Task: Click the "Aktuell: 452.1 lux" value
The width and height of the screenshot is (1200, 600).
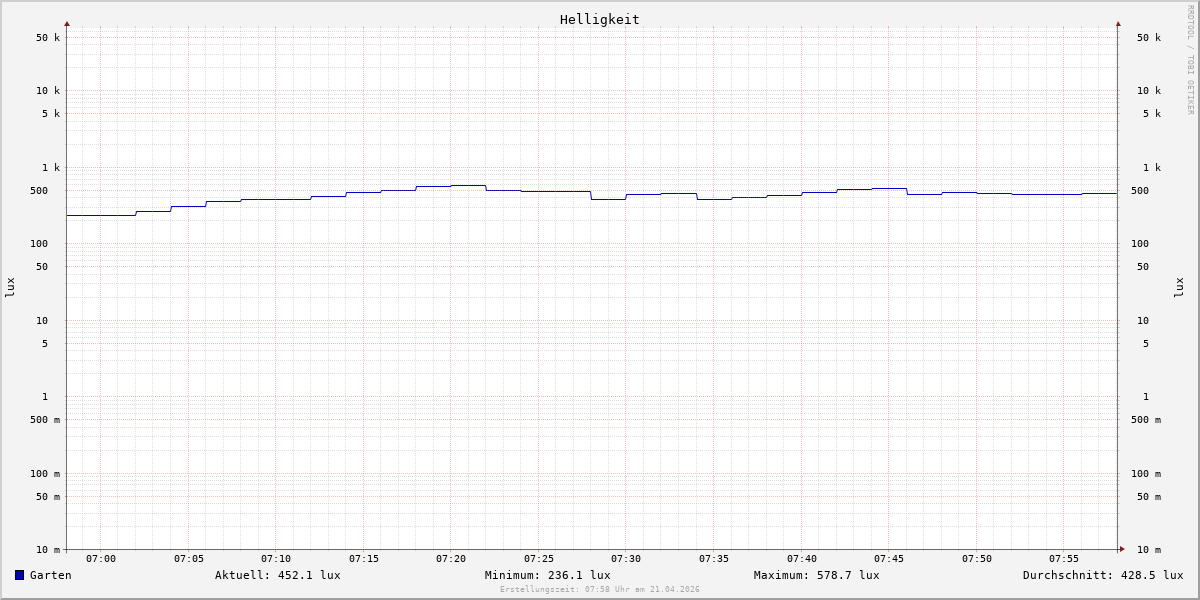Action: tap(277, 575)
